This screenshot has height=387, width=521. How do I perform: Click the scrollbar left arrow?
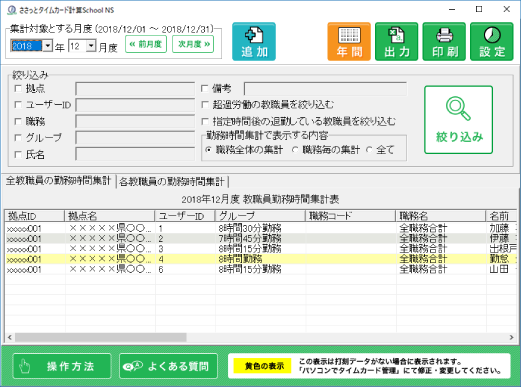[10, 337]
